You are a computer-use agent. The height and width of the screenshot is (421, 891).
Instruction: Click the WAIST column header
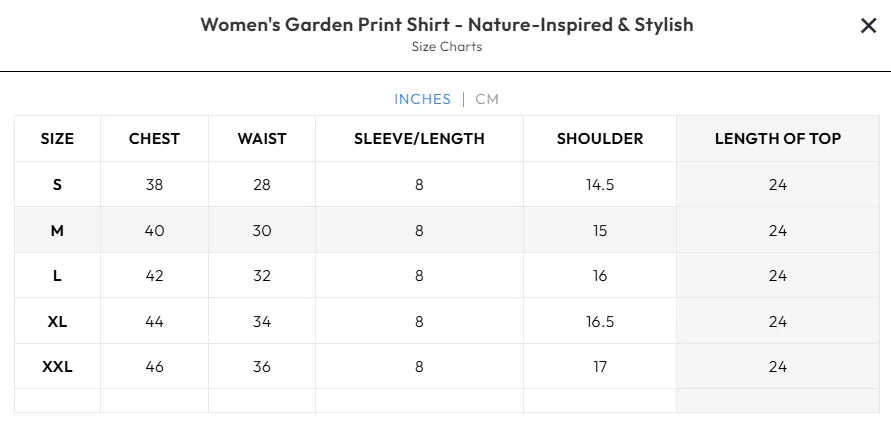262,139
